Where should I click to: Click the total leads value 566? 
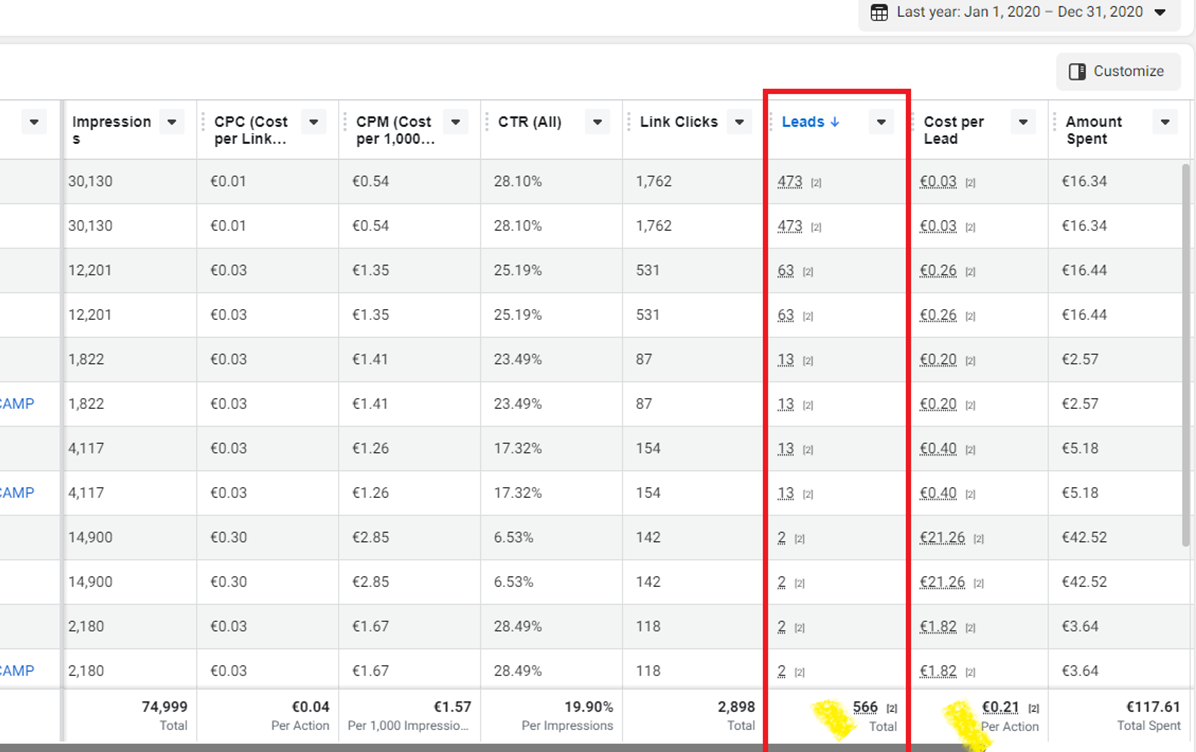pos(865,707)
